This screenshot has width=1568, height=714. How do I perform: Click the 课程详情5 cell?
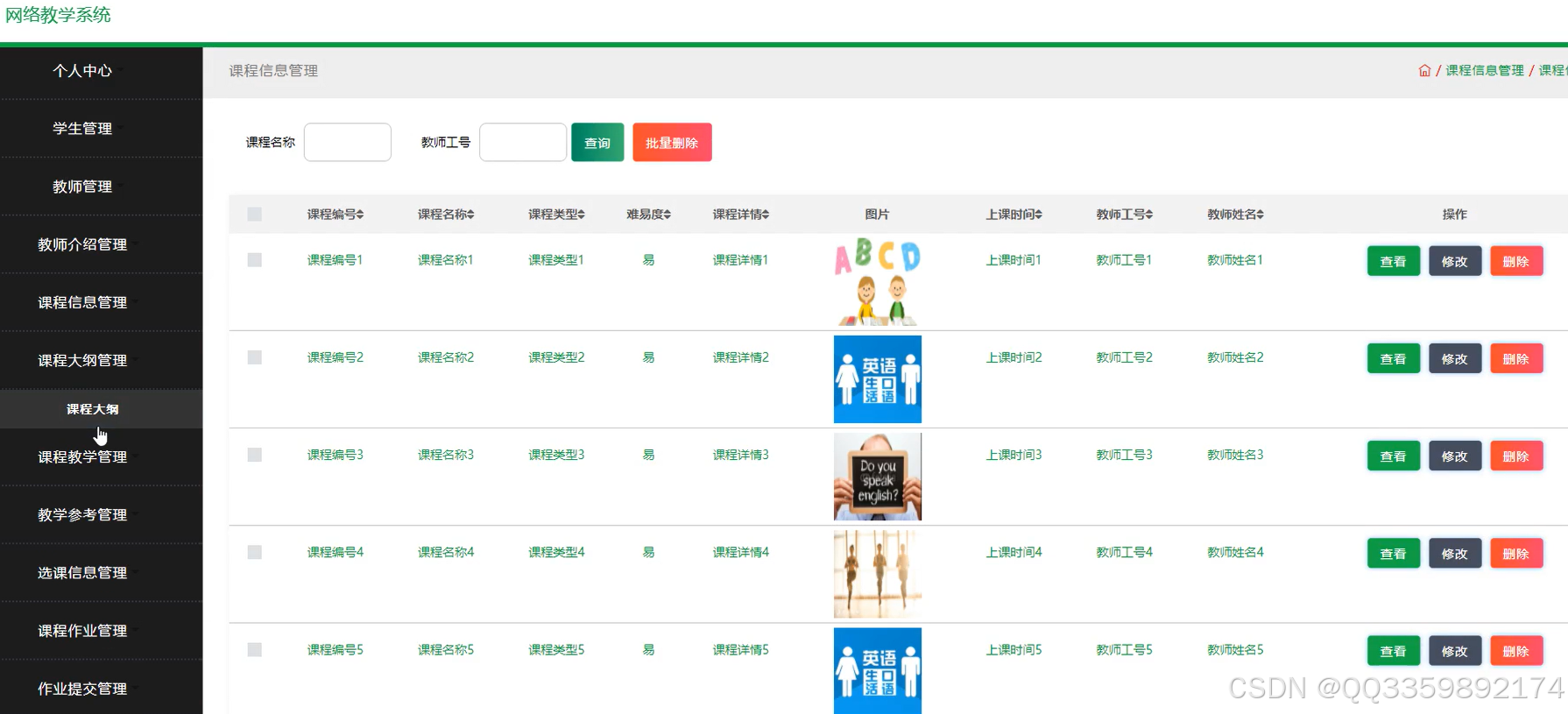740,649
